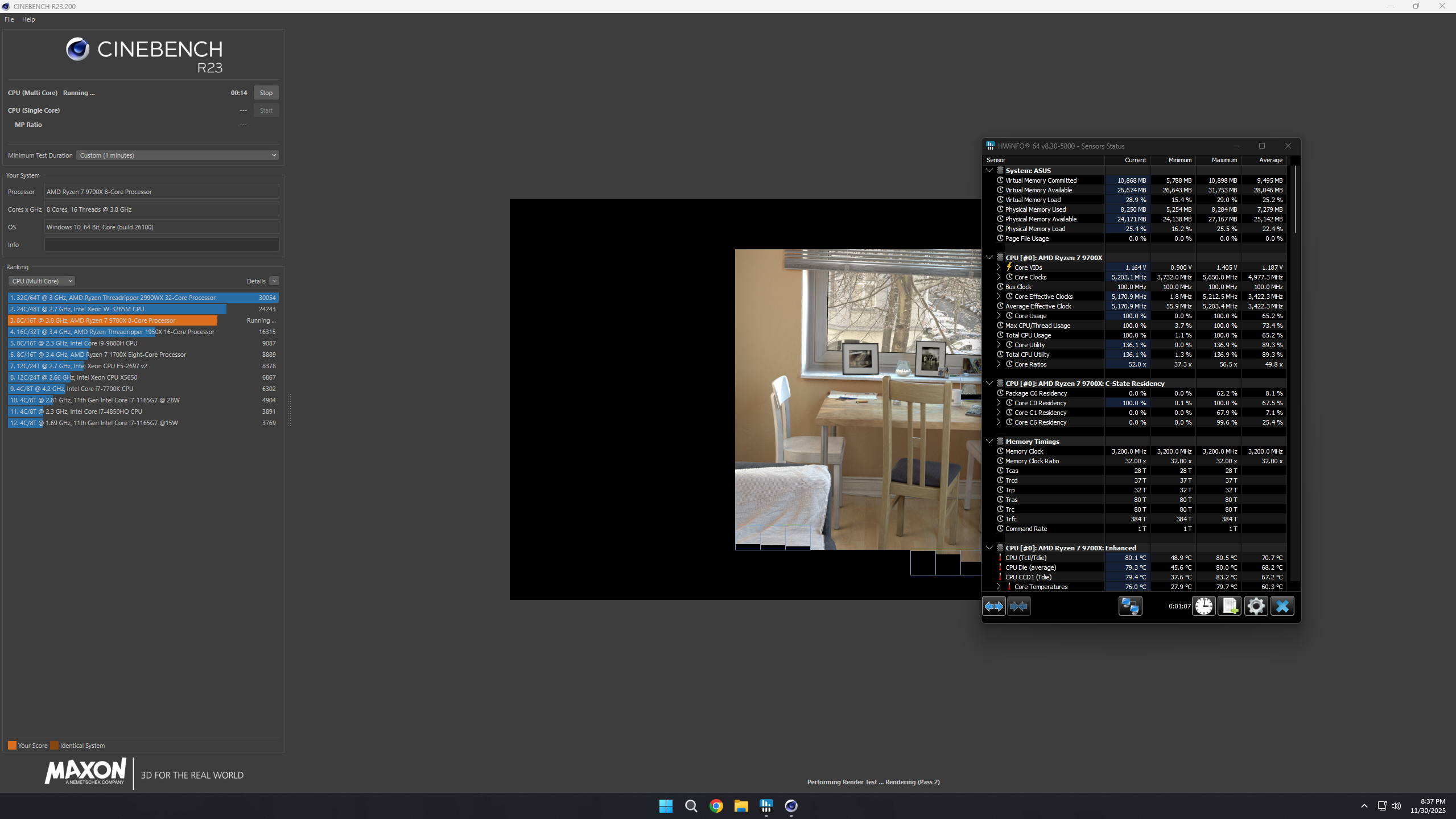Viewport: 1456px width, 819px height.
Task: Select Ryzen 7 9700X Running ranking row
Action: [x=143, y=320]
